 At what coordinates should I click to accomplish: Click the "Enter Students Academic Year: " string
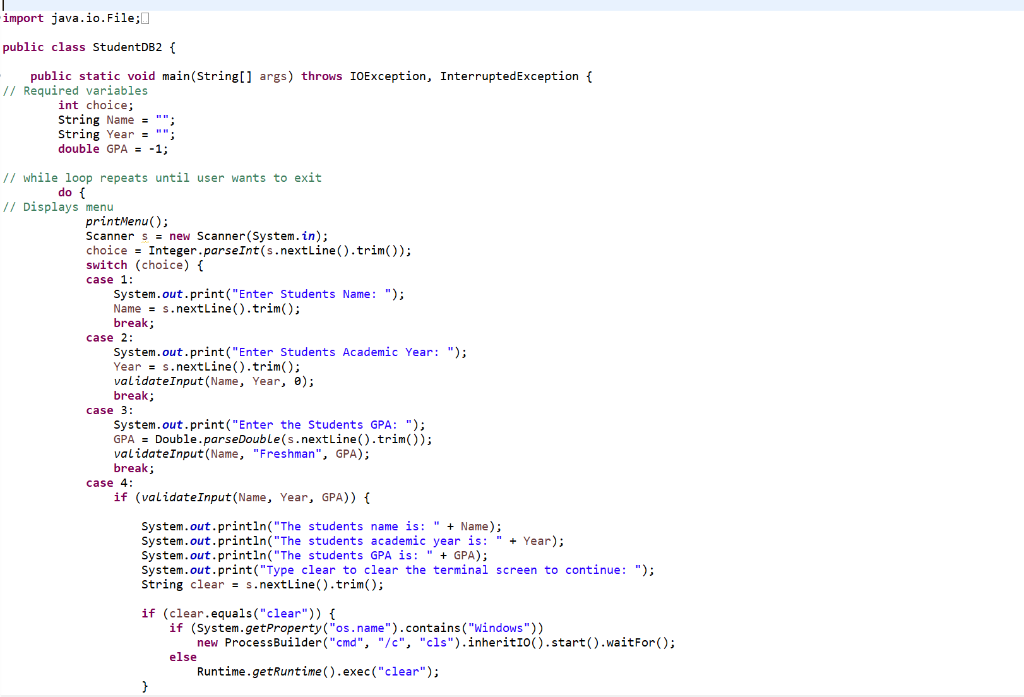point(345,352)
